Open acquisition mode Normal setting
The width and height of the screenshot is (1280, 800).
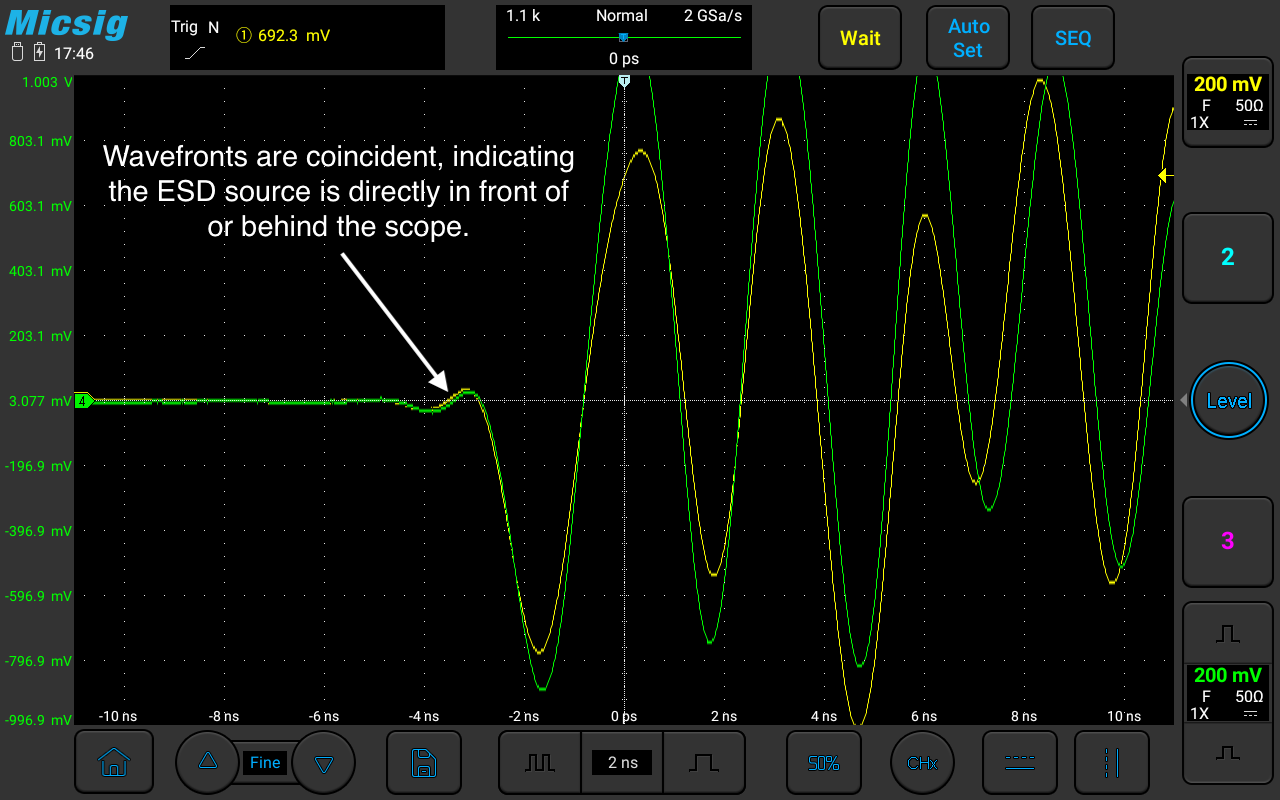pos(622,16)
